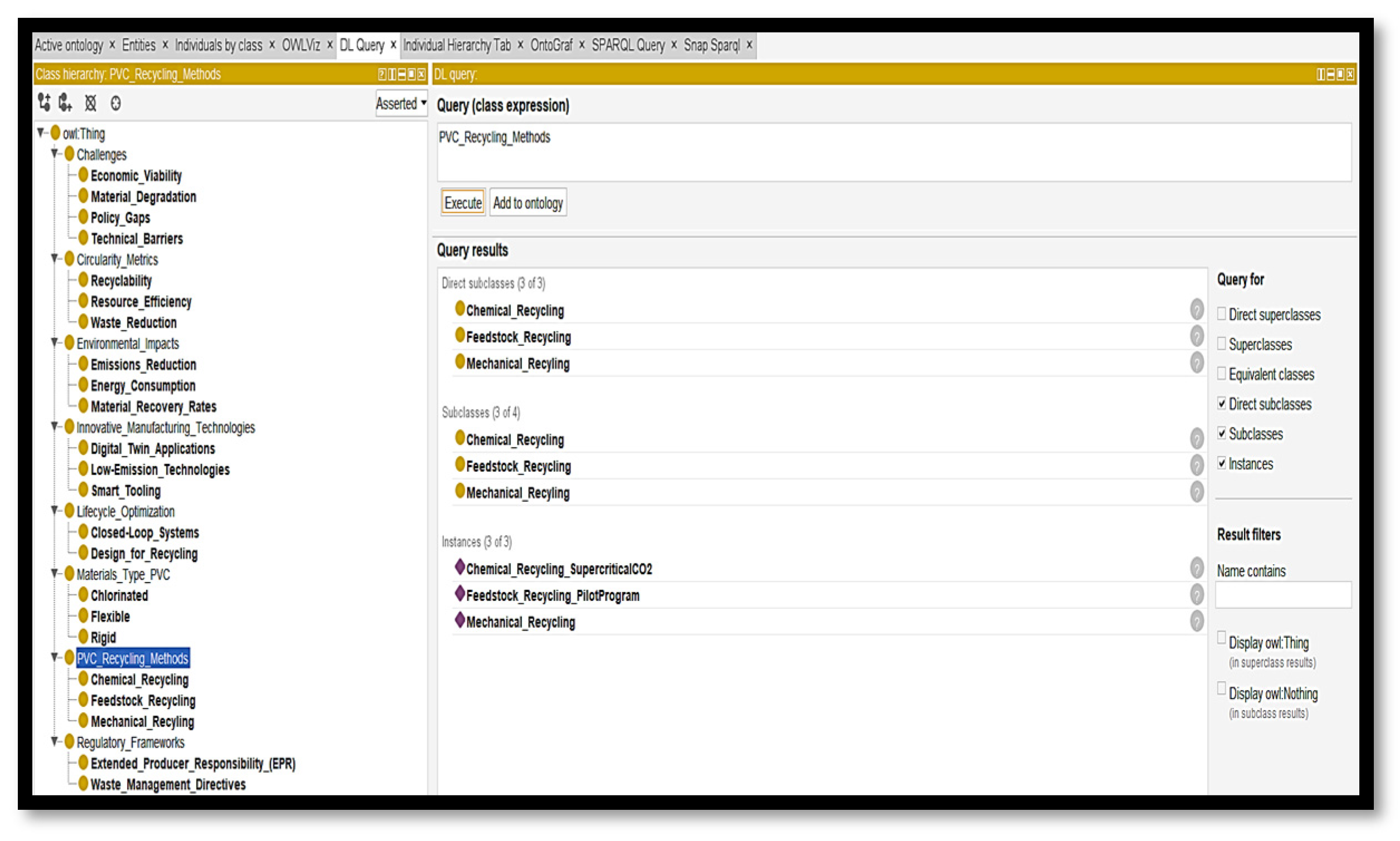Click the Name contains filter field
This screenshot has height=841, width=1400.
click(1282, 595)
